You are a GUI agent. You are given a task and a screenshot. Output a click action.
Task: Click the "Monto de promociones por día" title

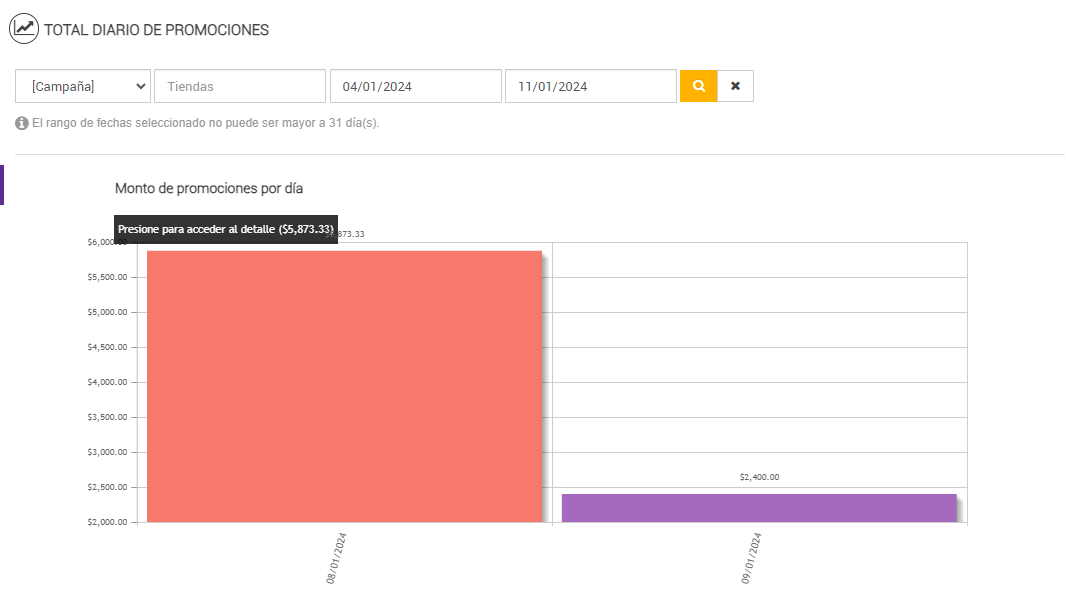pyautogui.click(x=209, y=188)
